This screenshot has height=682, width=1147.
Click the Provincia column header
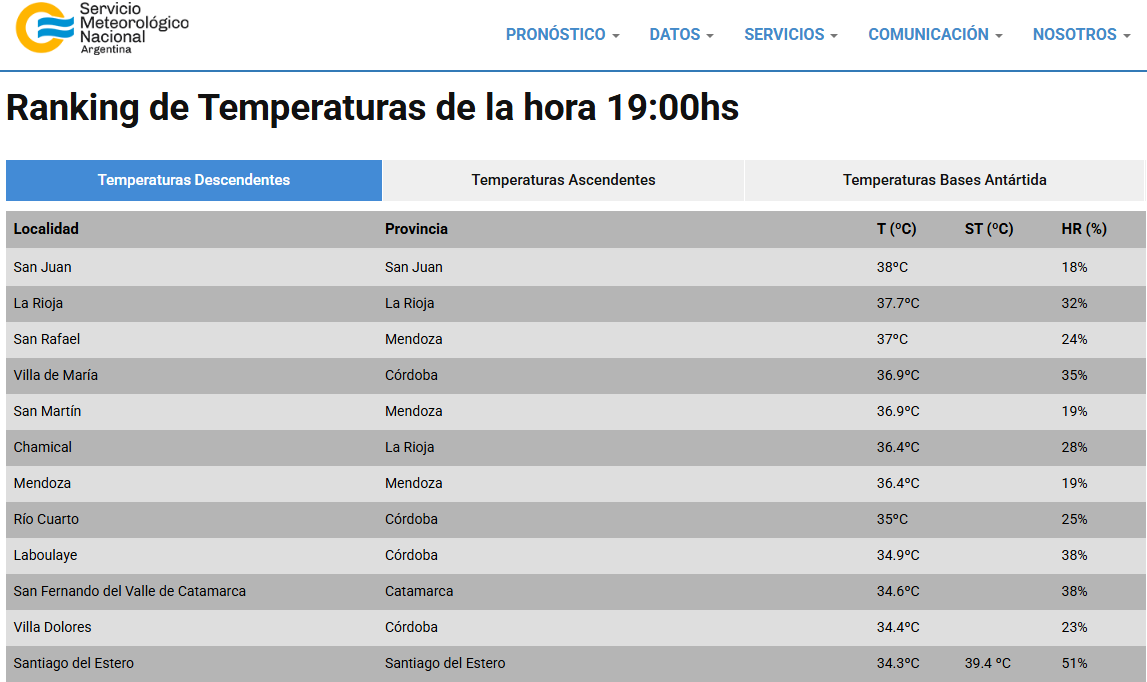[416, 229]
